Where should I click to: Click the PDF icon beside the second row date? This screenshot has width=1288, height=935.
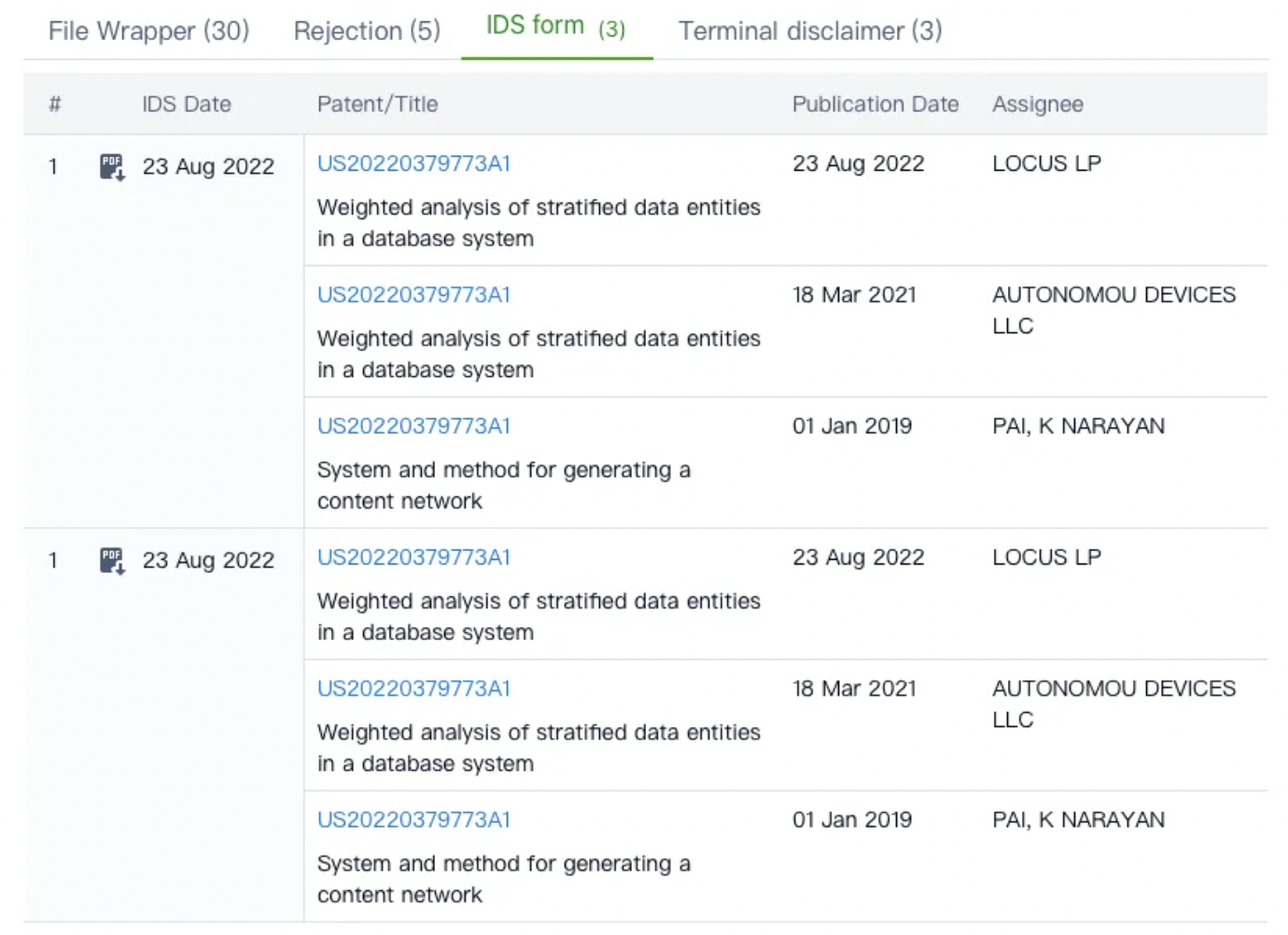click(110, 561)
